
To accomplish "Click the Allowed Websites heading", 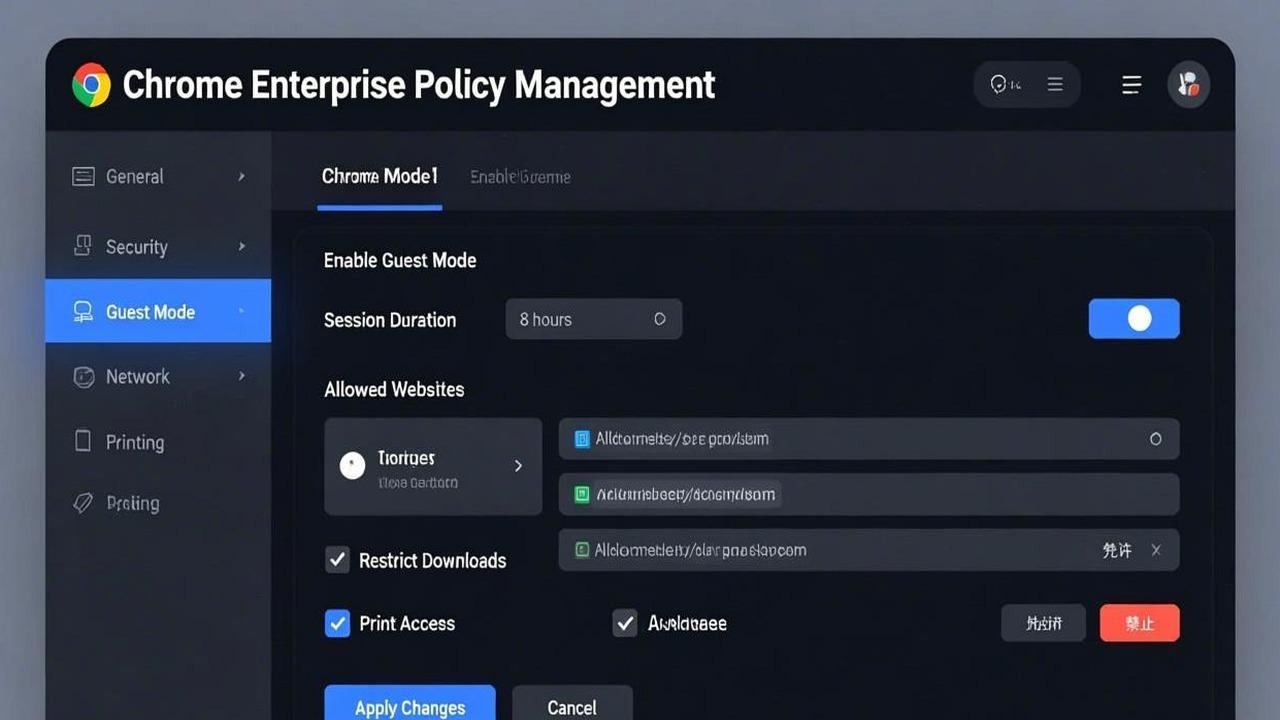I will pyautogui.click(x=394, y=389).
